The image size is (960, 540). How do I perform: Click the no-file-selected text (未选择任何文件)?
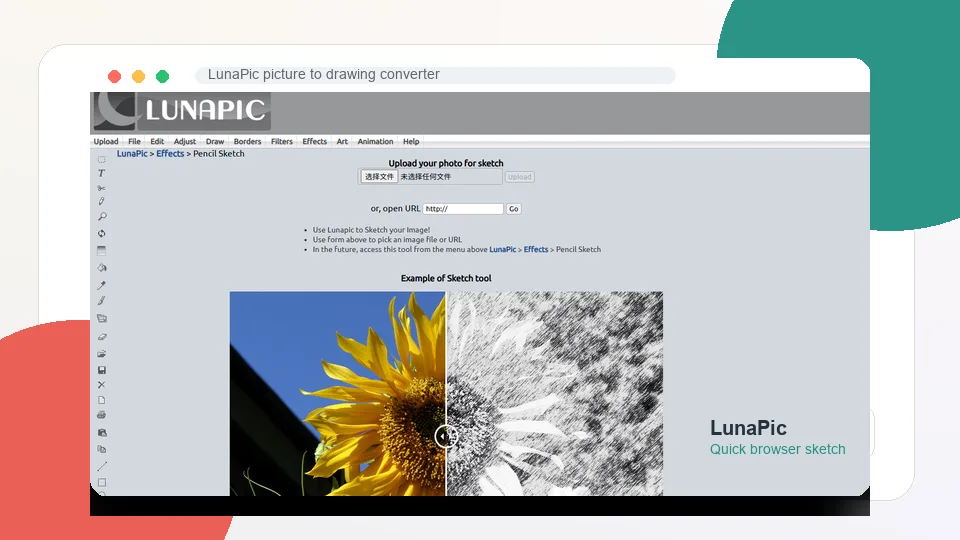coord(426,177)
